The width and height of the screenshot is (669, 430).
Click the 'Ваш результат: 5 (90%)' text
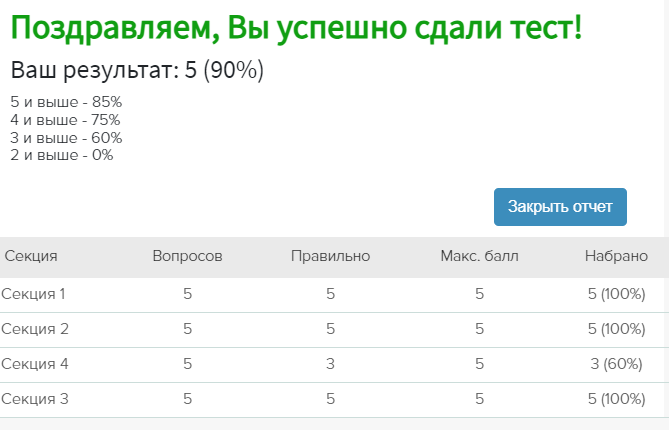coord(137,71)
